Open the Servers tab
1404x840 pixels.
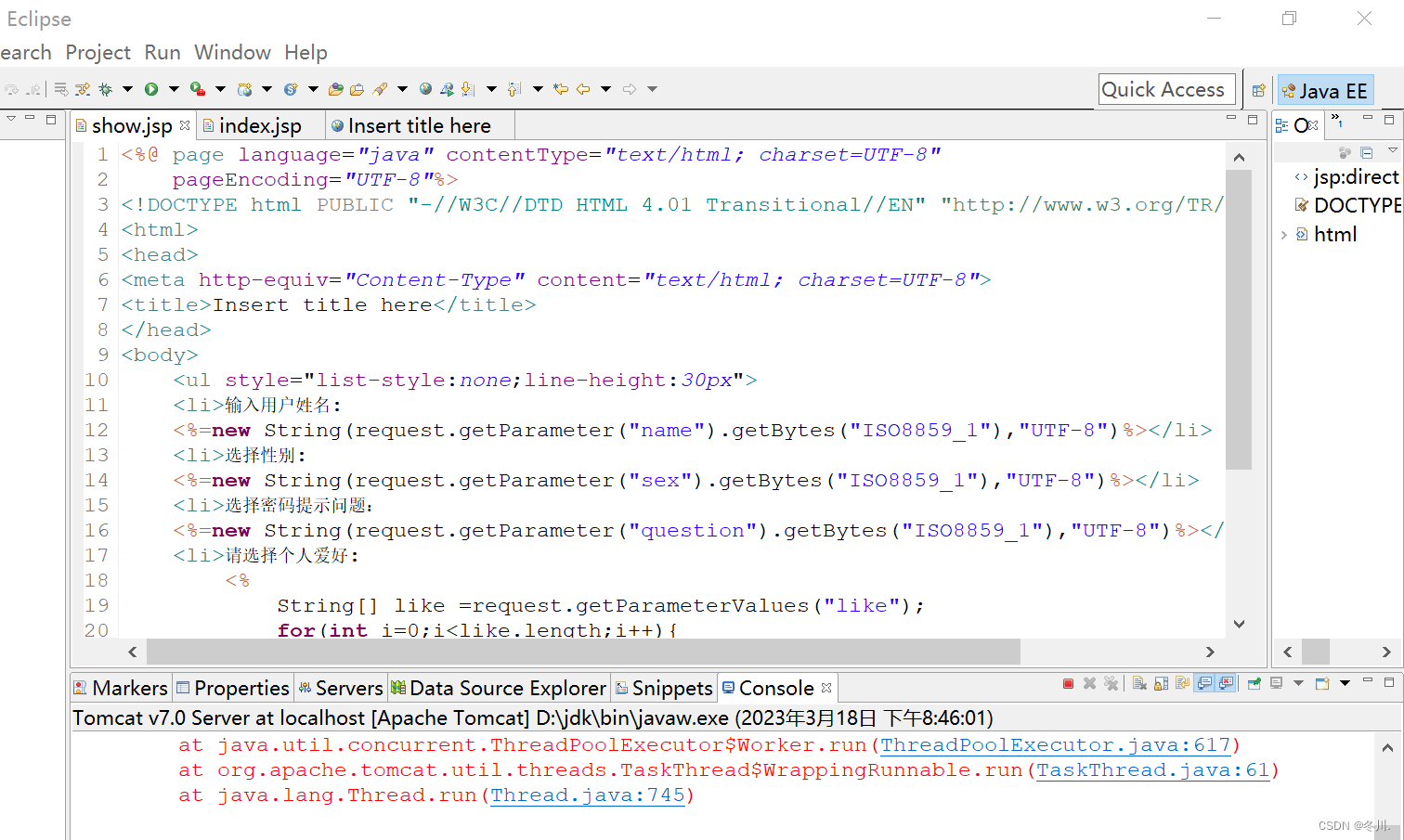(x=341, y=688)
